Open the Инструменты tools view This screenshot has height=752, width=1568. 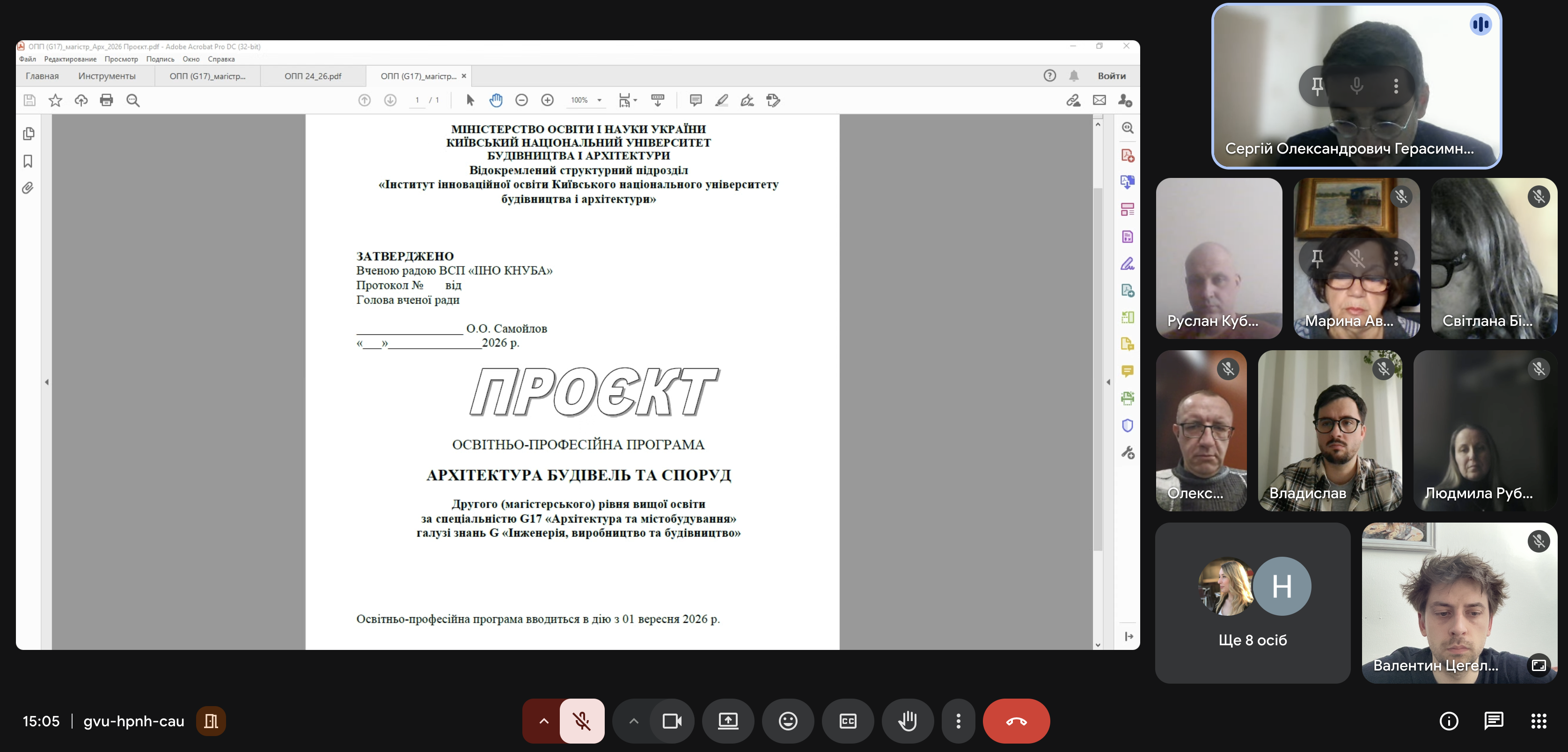pyautogui.click(x=107, y=76)
